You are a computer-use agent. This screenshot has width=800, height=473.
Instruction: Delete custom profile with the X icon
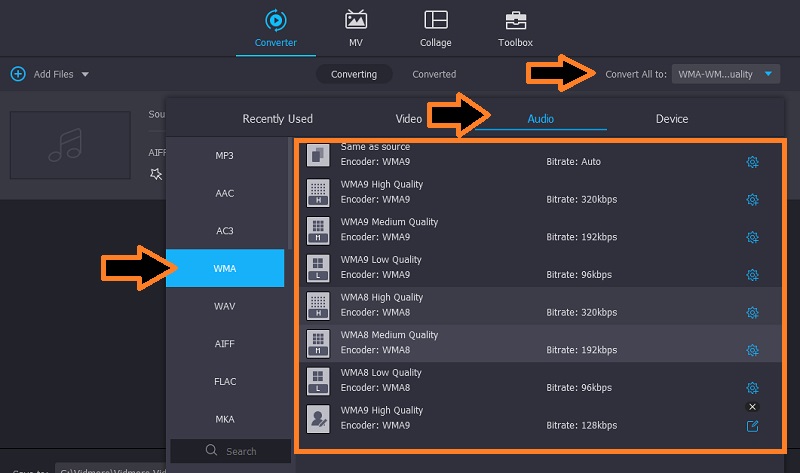pos(752,407)
